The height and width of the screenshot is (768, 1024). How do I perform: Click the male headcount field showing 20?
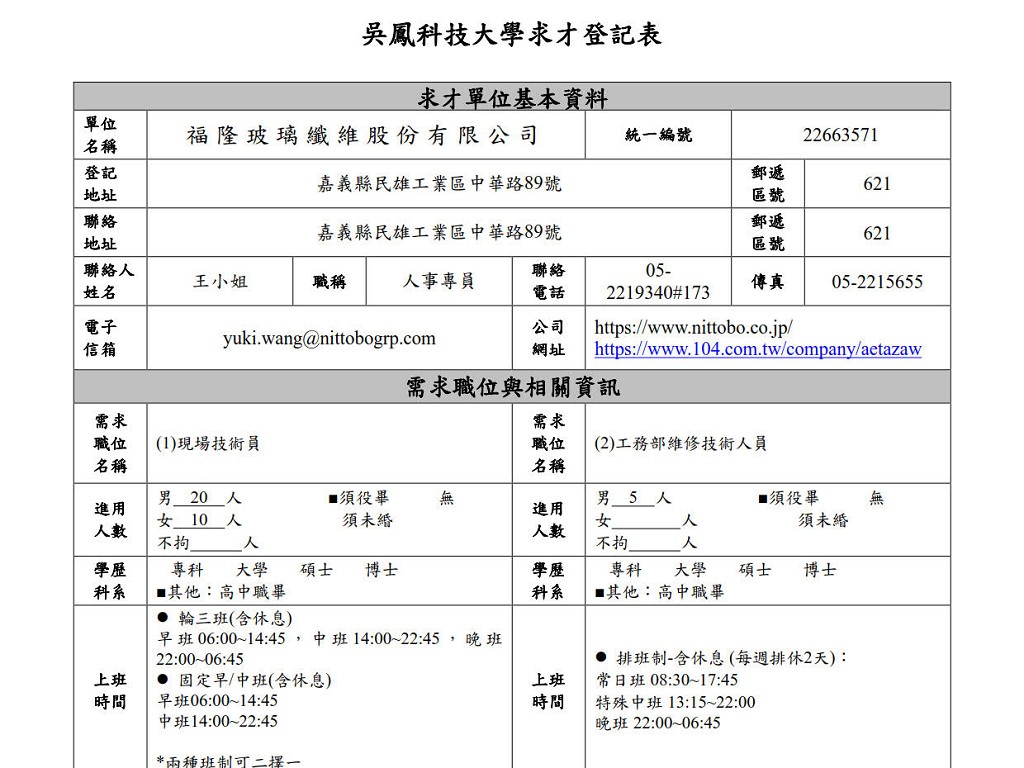pyautogui.click(x=199, y=498)
